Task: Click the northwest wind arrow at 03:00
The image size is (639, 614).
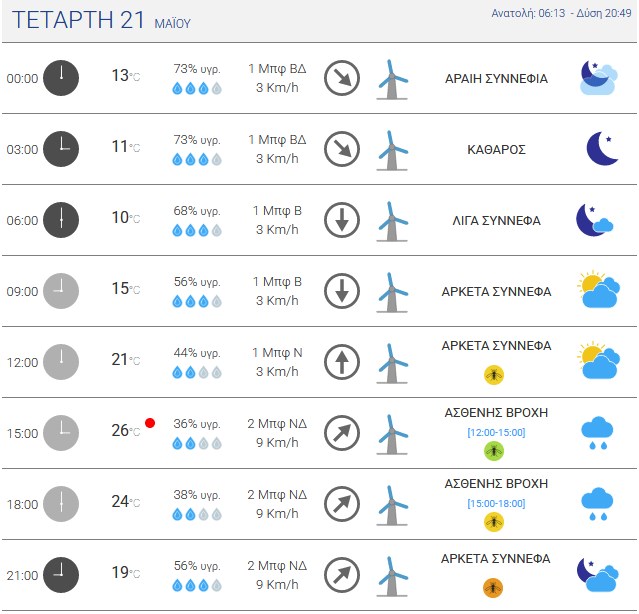Action: [342, 149]
